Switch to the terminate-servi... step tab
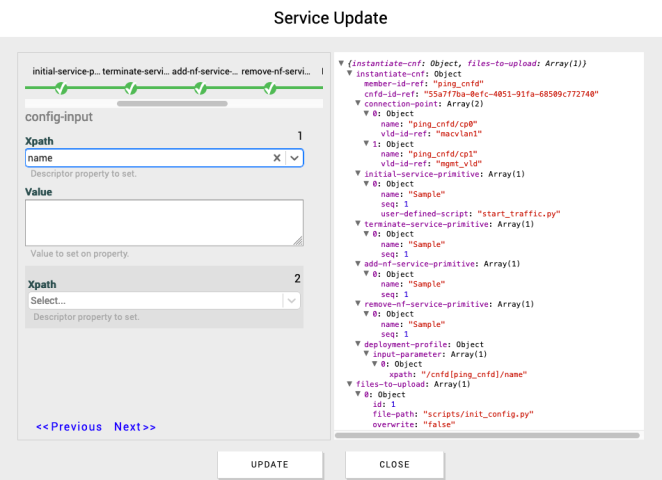Viewport: 662px width, 480px height. 134,71
